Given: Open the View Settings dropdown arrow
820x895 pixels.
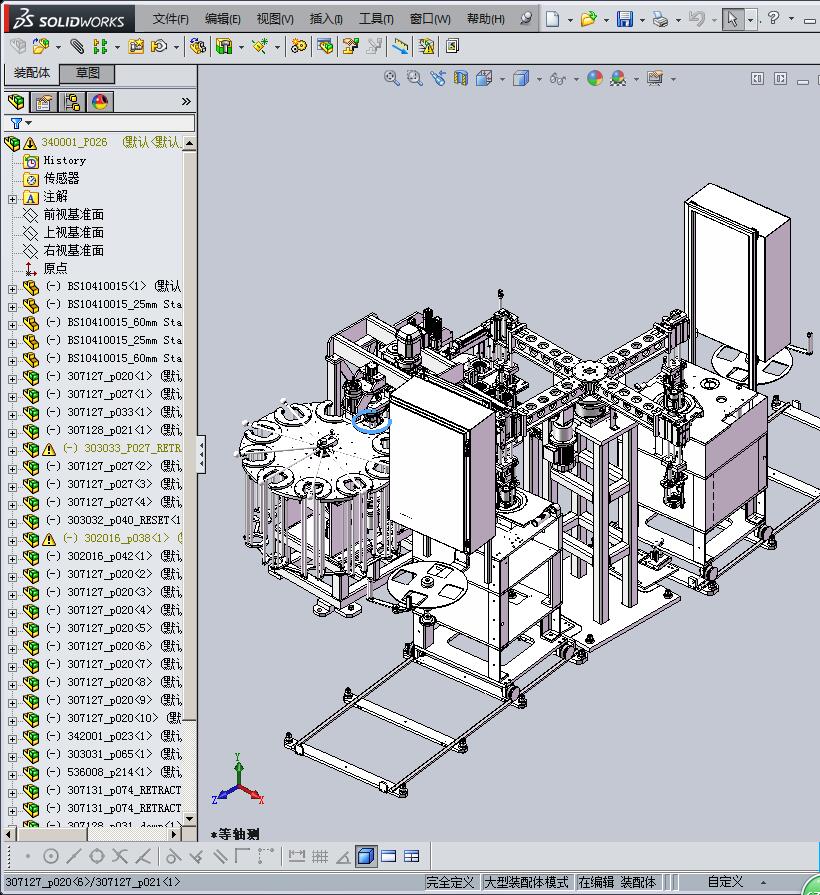Looking at the screenshot, I should click(x=674, y=79).
